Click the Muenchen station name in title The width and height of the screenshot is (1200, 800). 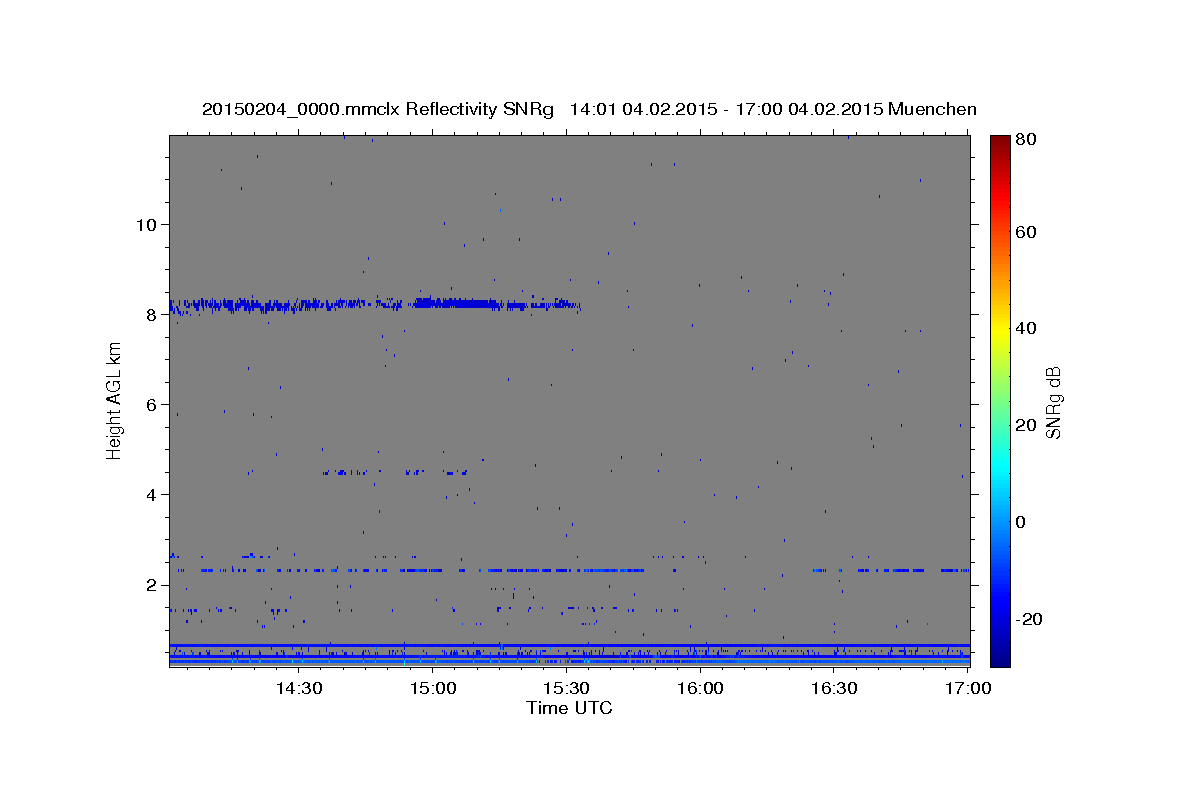coord(932,109)
